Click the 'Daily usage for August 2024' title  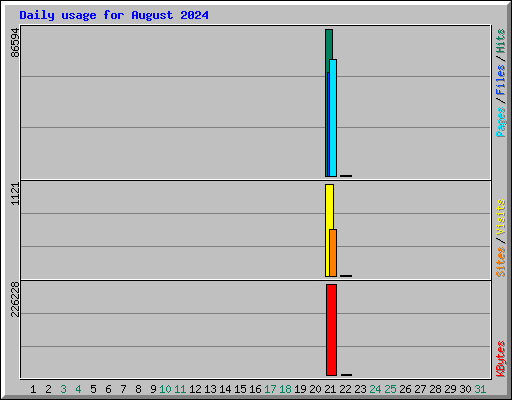tap(114, 15)
